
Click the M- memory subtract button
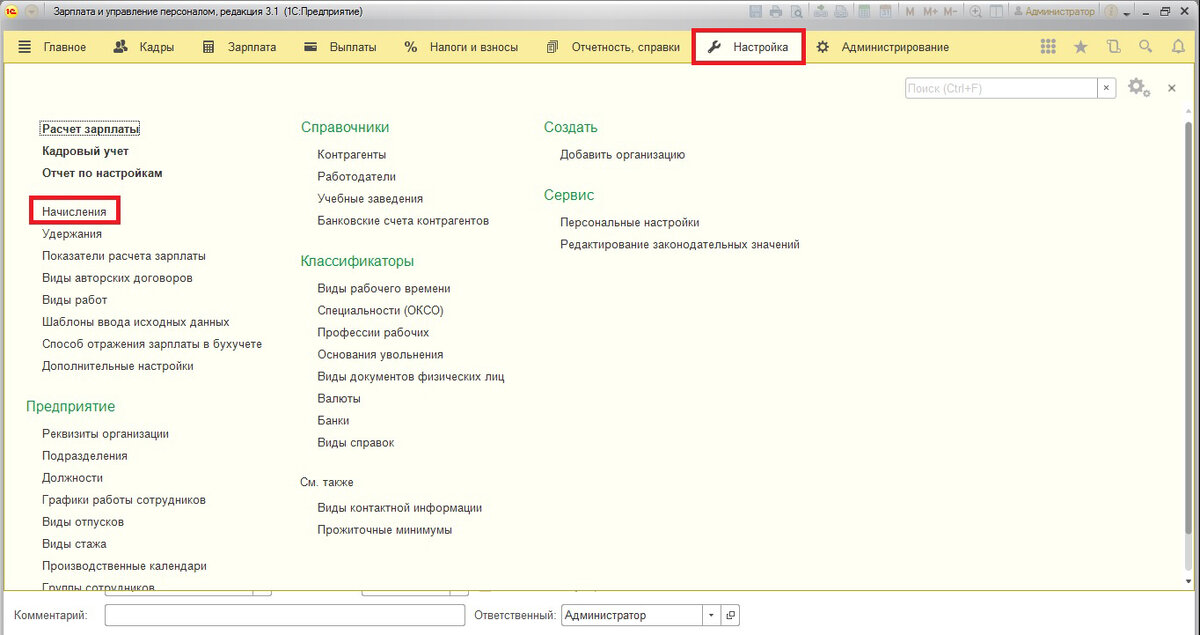[x=951, y=11]
